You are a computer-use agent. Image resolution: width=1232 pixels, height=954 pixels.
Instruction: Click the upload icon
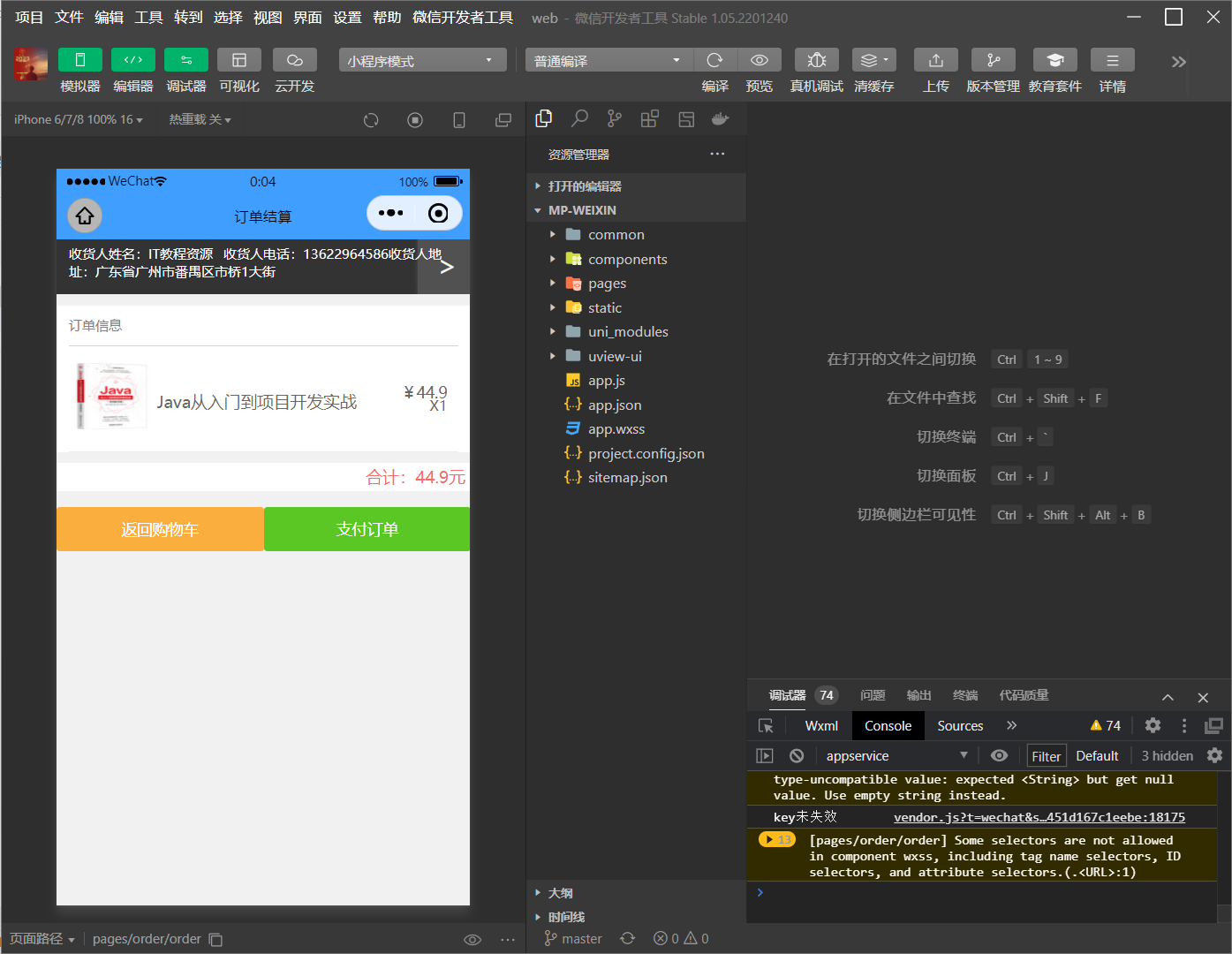(936, 60)
